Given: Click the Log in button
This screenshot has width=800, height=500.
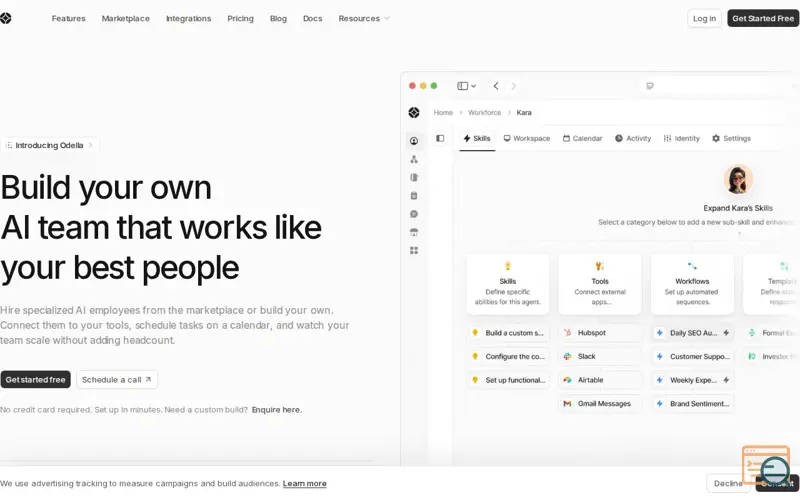Looking at the screenshot, I should pos(704,18).
